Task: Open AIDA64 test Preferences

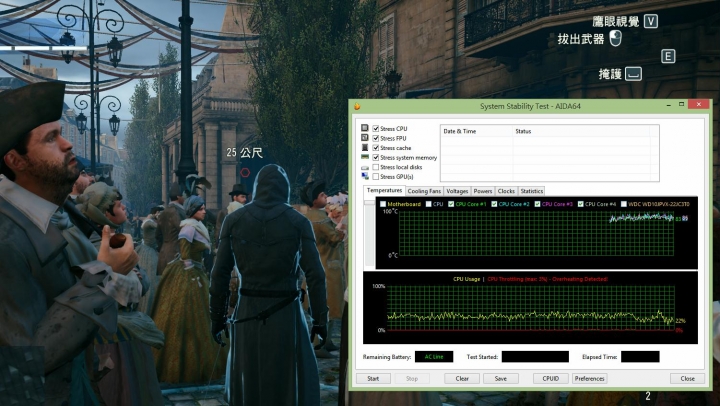Action: point(590,378)
